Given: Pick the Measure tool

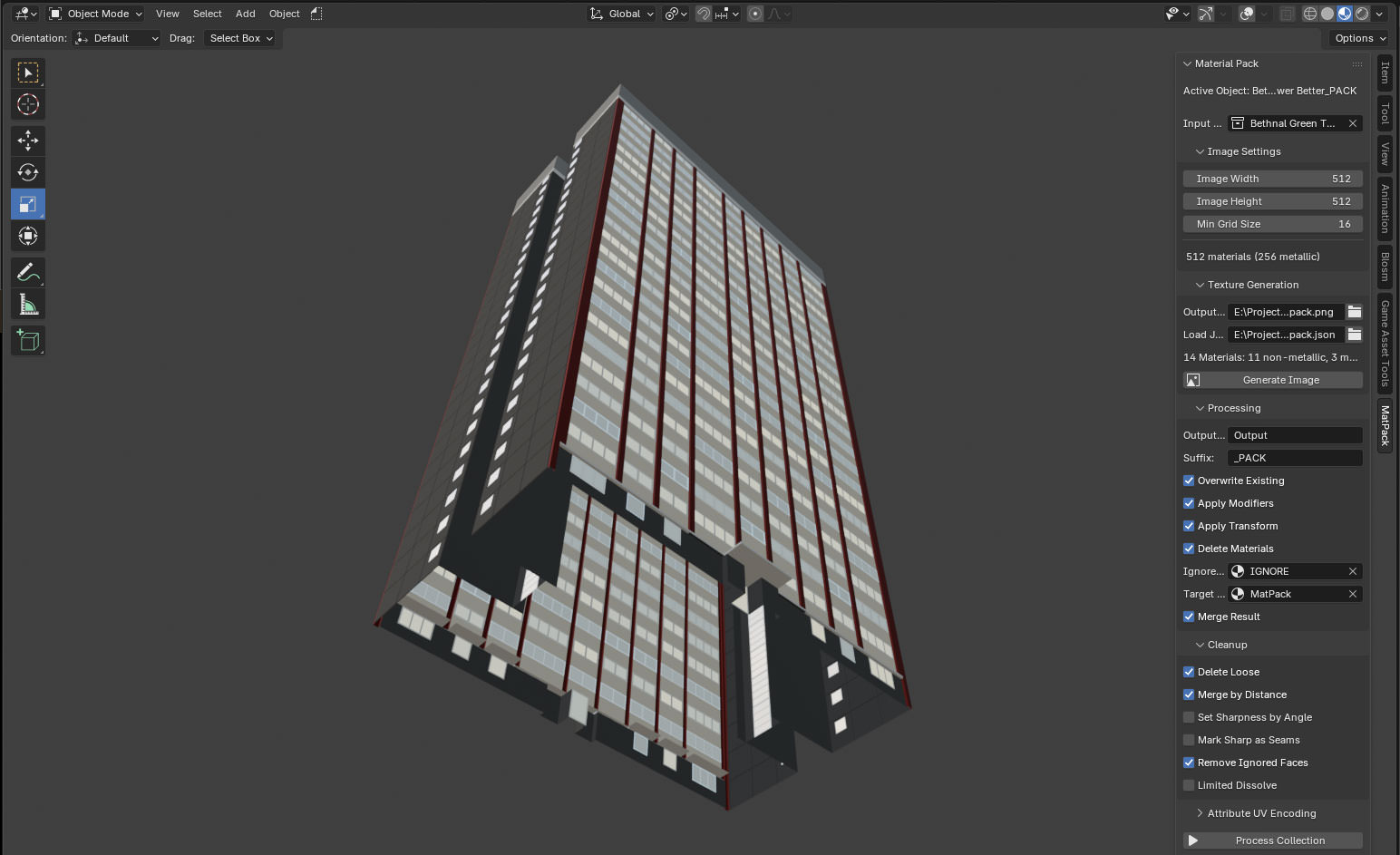Looking at the screenshot, I should point(28,306).
